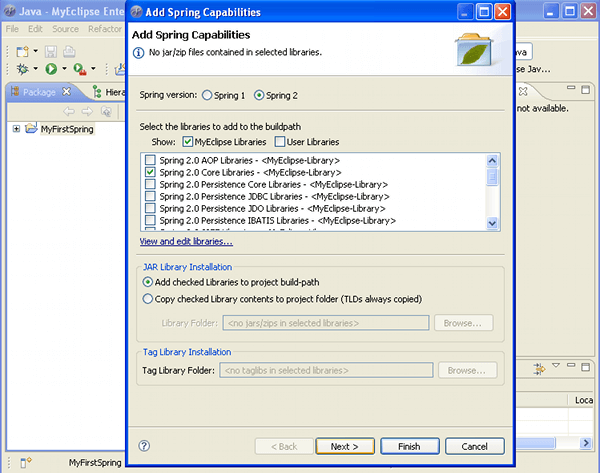The height and width of the screenshot is (473, 600).
Task: Click the Up icon in Package Explorer toolbar
Action: coord(106,111)
